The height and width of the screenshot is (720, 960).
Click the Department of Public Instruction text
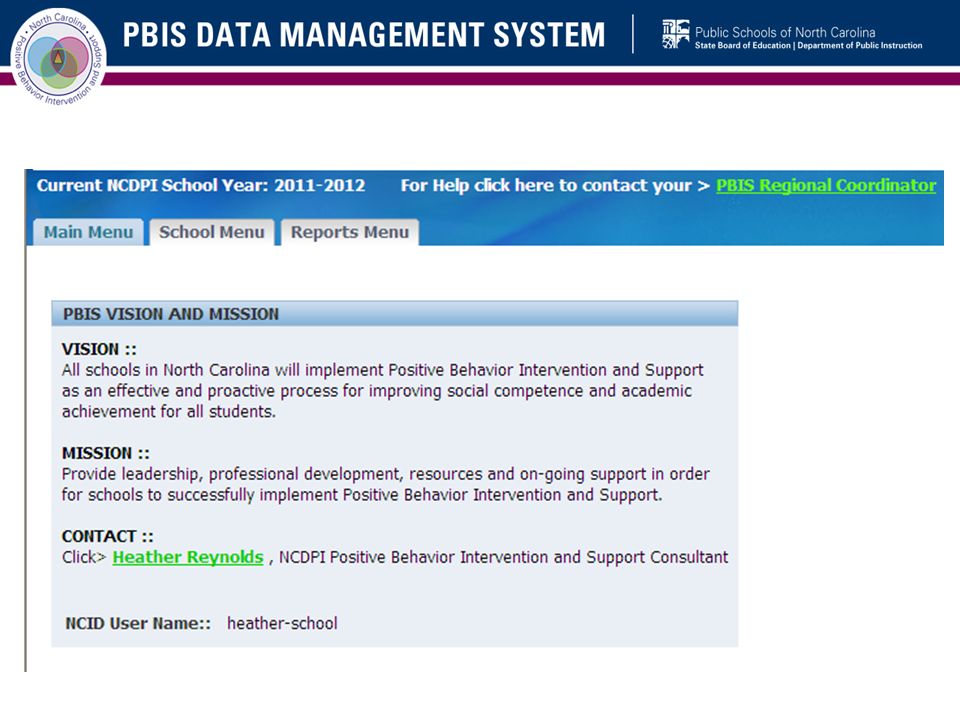pyautogui.click(x=860, y=45)
